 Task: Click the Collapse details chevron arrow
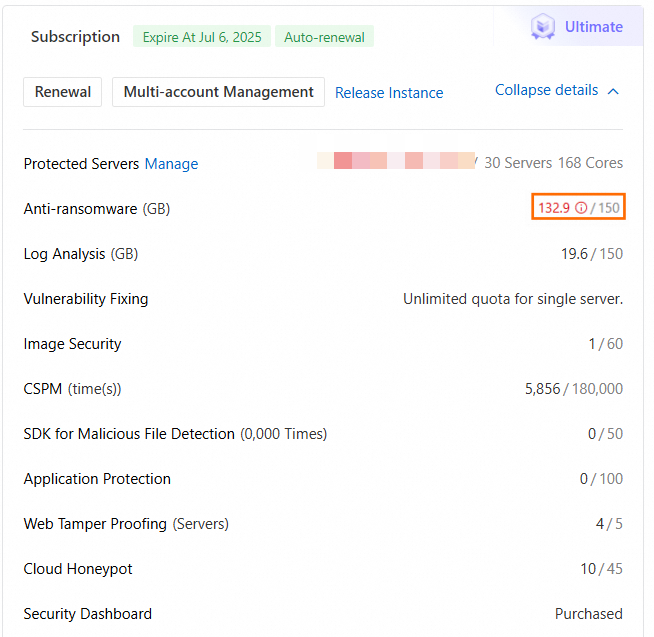click(x=613, y=91)
